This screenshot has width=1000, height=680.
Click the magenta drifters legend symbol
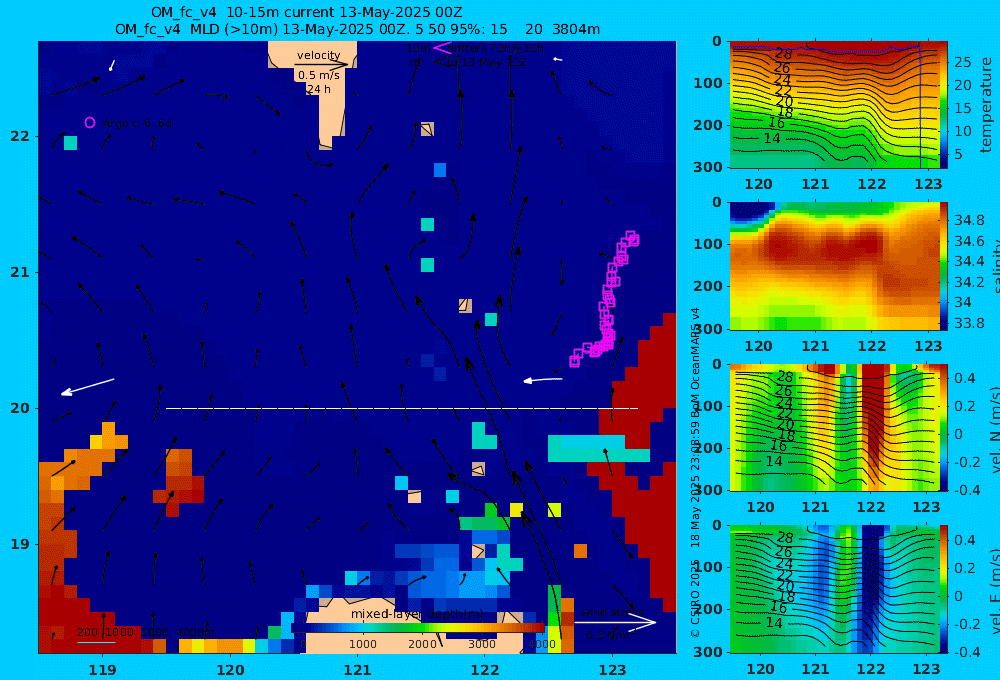(442, 48)
